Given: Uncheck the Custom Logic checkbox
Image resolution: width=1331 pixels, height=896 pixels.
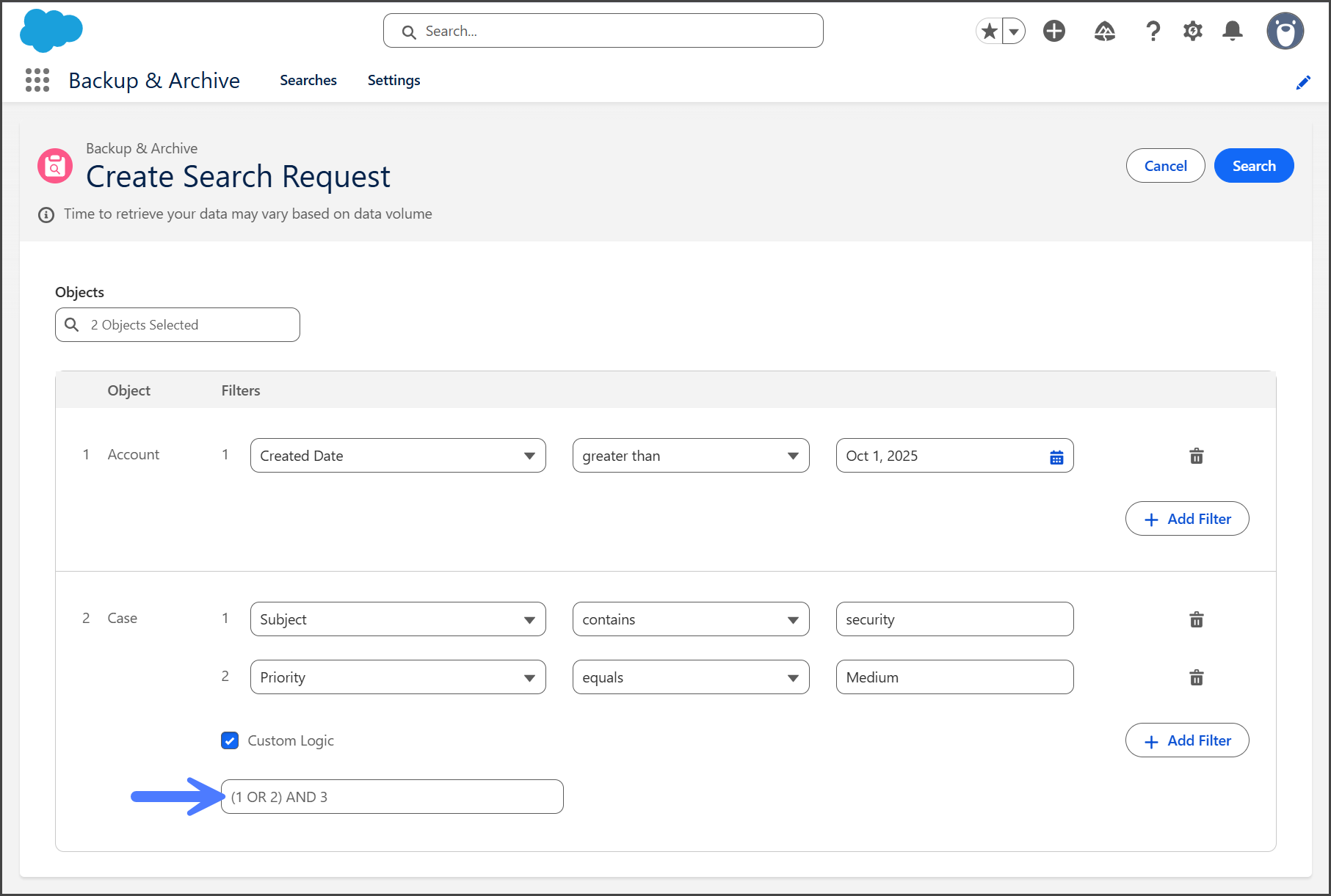Looking at the screenshot, I should click(x=230, y=740).
